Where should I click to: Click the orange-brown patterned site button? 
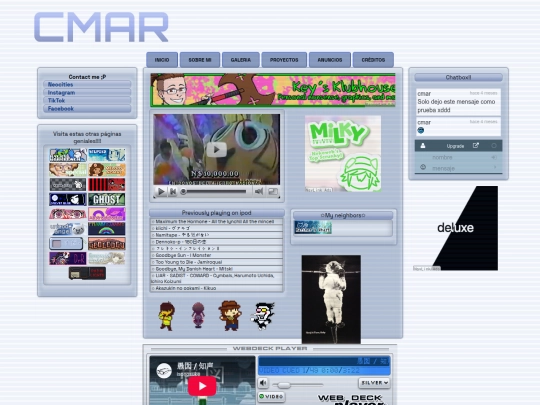point(107,243)
